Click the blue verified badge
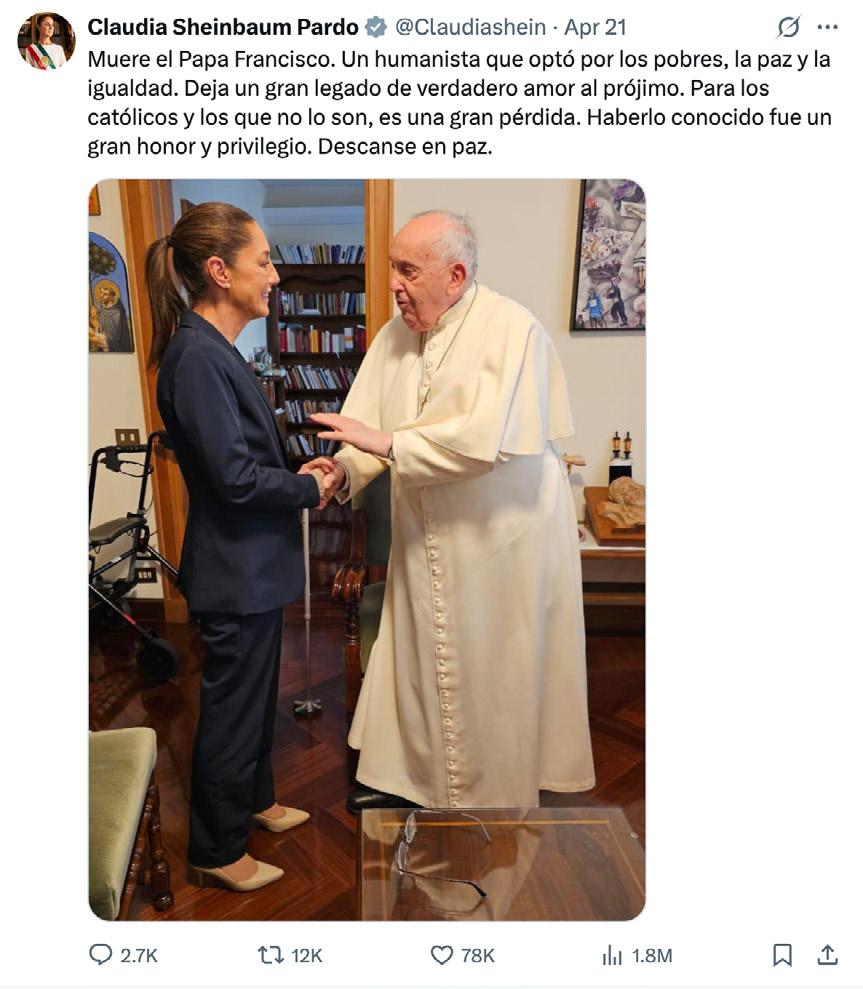 click(376, 27)
